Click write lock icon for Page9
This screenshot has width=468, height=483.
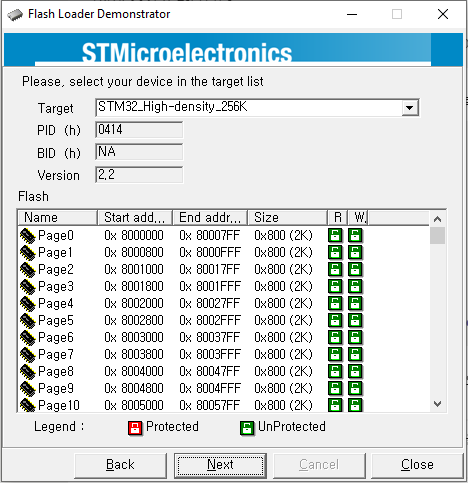click(x=355, y=388)
